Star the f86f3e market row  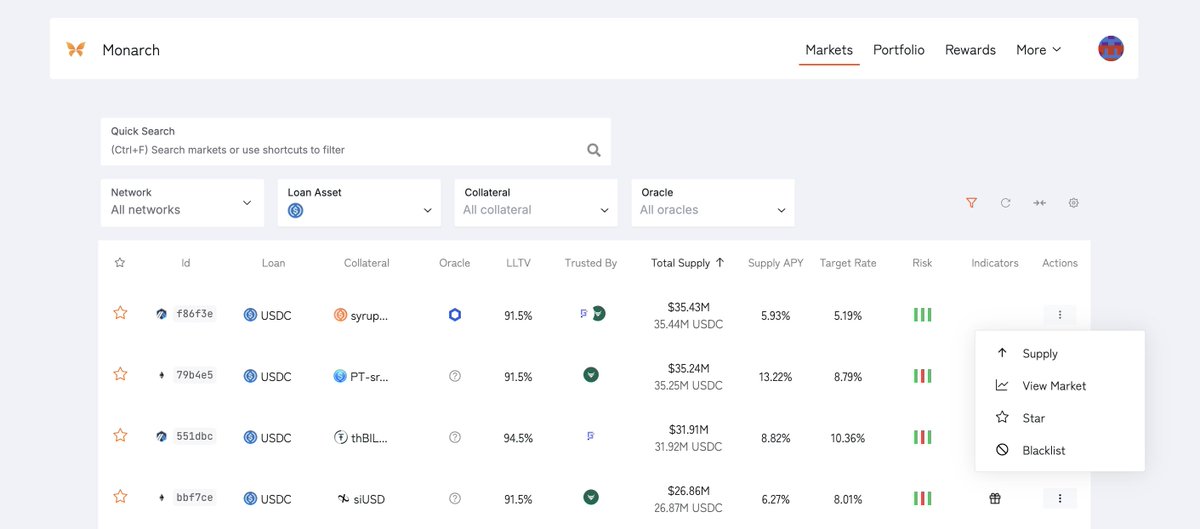(120, 313)
